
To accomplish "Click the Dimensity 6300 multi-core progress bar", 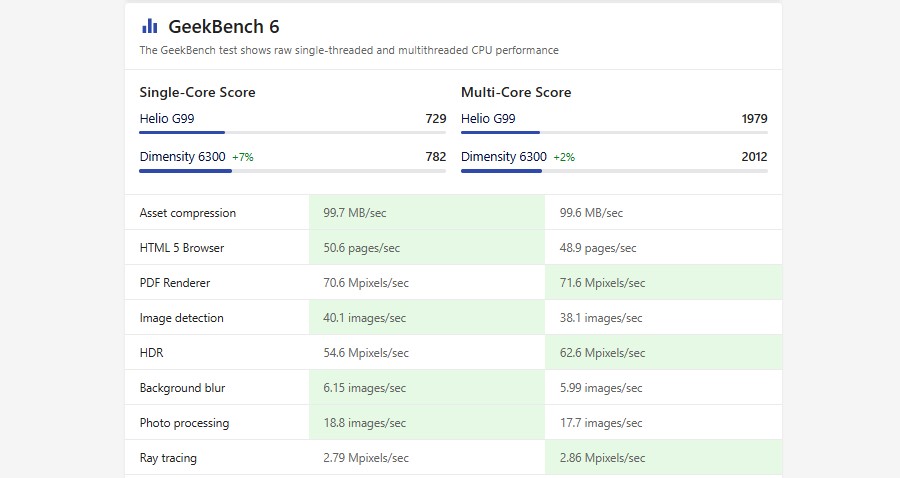I will pyautogui.click(x=614, y=171).
